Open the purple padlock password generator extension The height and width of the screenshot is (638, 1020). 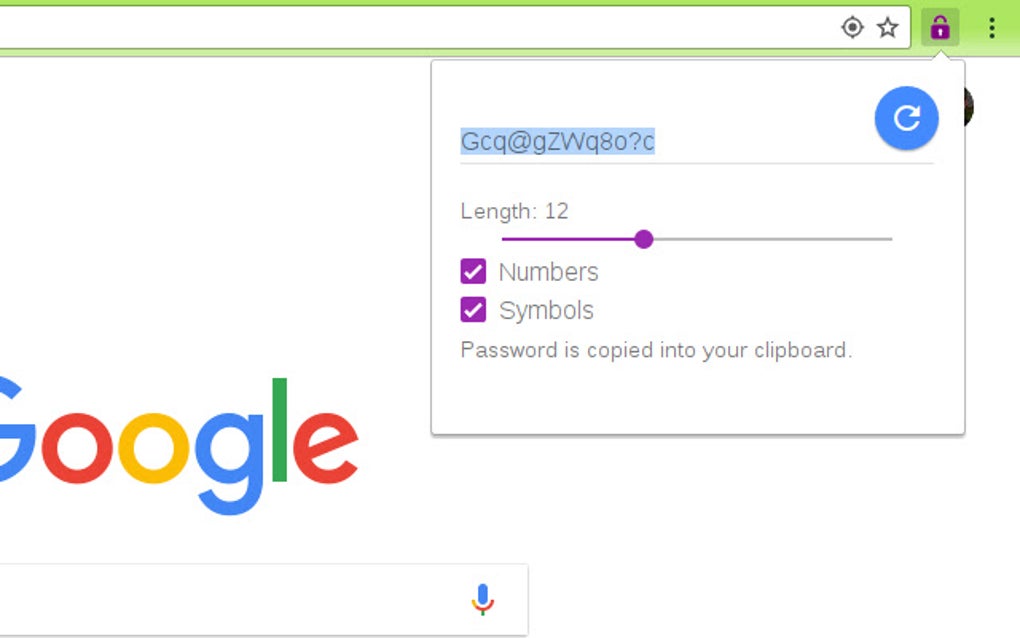(941, 27)
